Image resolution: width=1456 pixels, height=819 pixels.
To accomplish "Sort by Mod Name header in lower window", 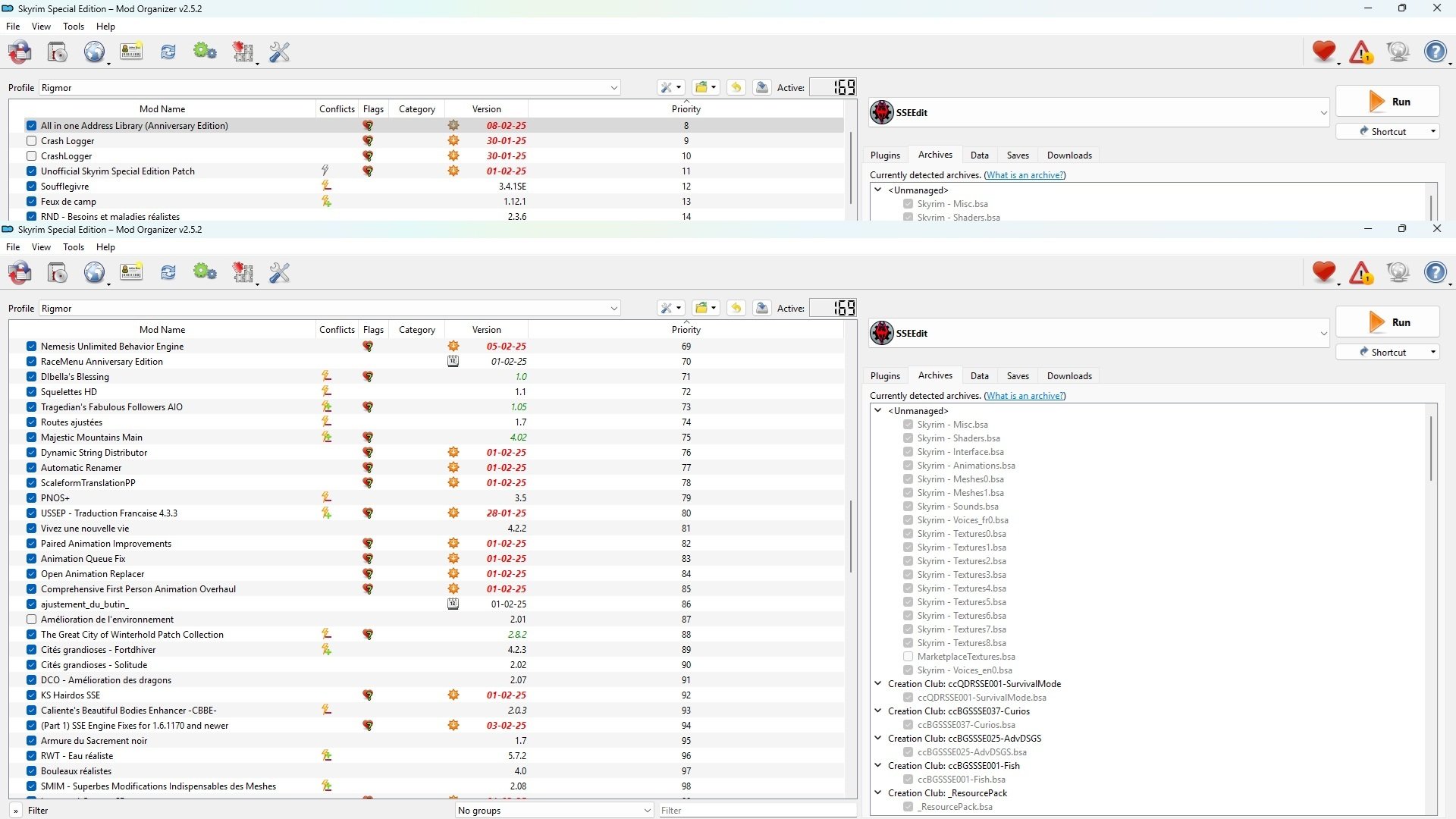I will 162,330.
